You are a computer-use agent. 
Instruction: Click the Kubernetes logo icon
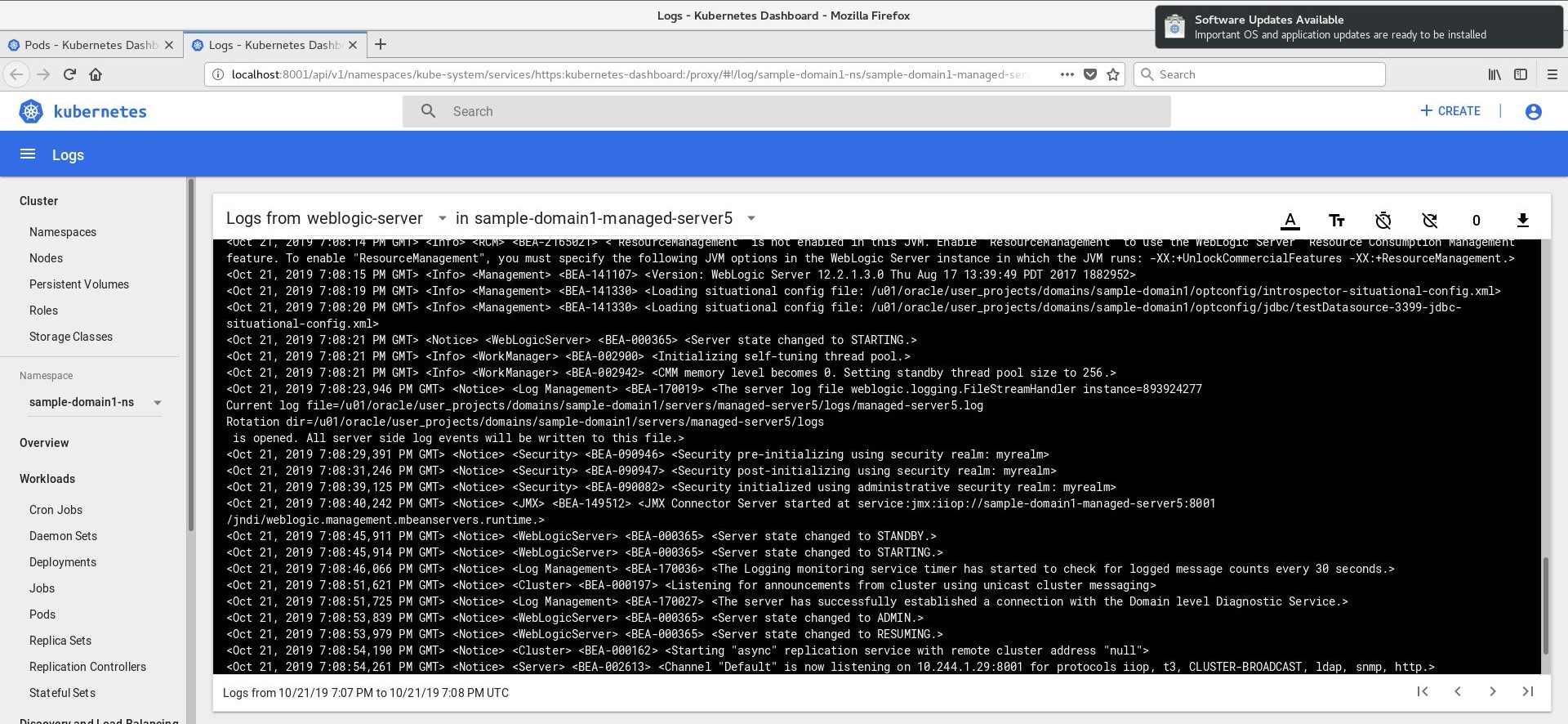(x=31, y=111)
